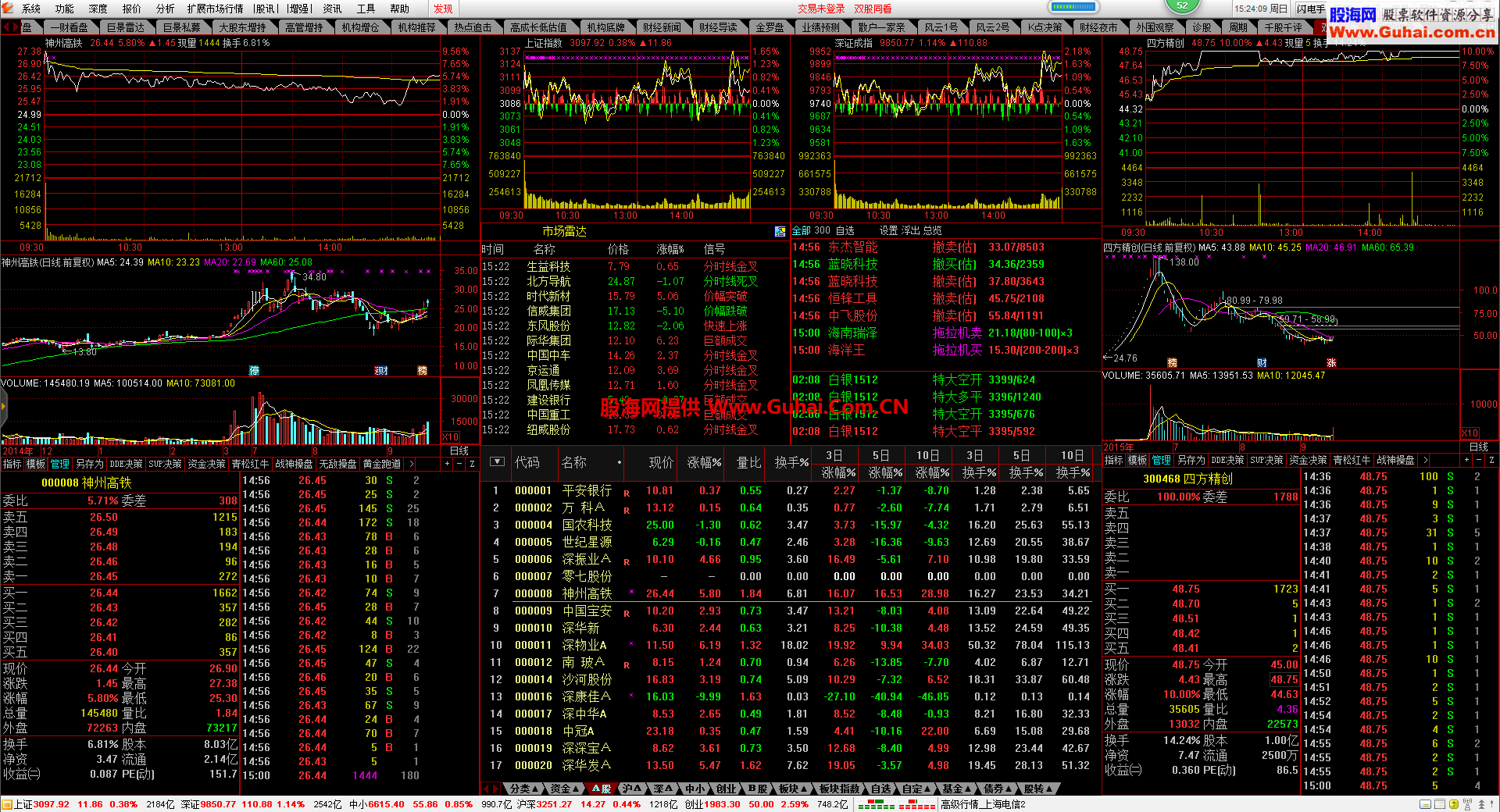Open the 报价 menu
Viewport: 1500px width, 812px height.
point(132,9)
